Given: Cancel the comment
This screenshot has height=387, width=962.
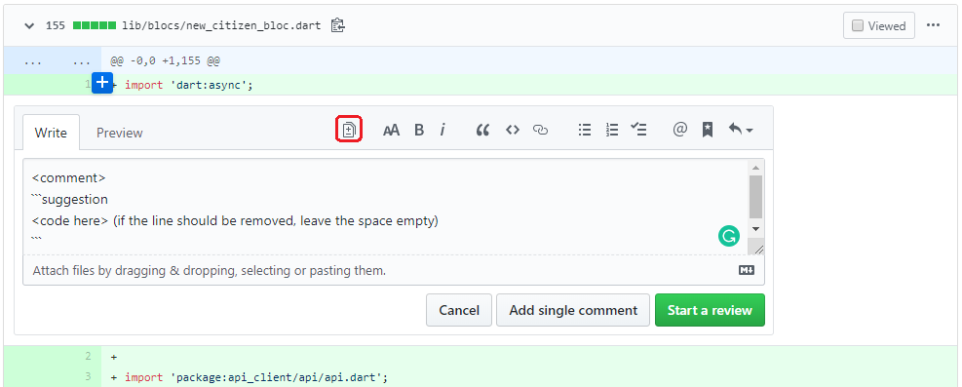Looking at the screenshot, I should 459,310.
